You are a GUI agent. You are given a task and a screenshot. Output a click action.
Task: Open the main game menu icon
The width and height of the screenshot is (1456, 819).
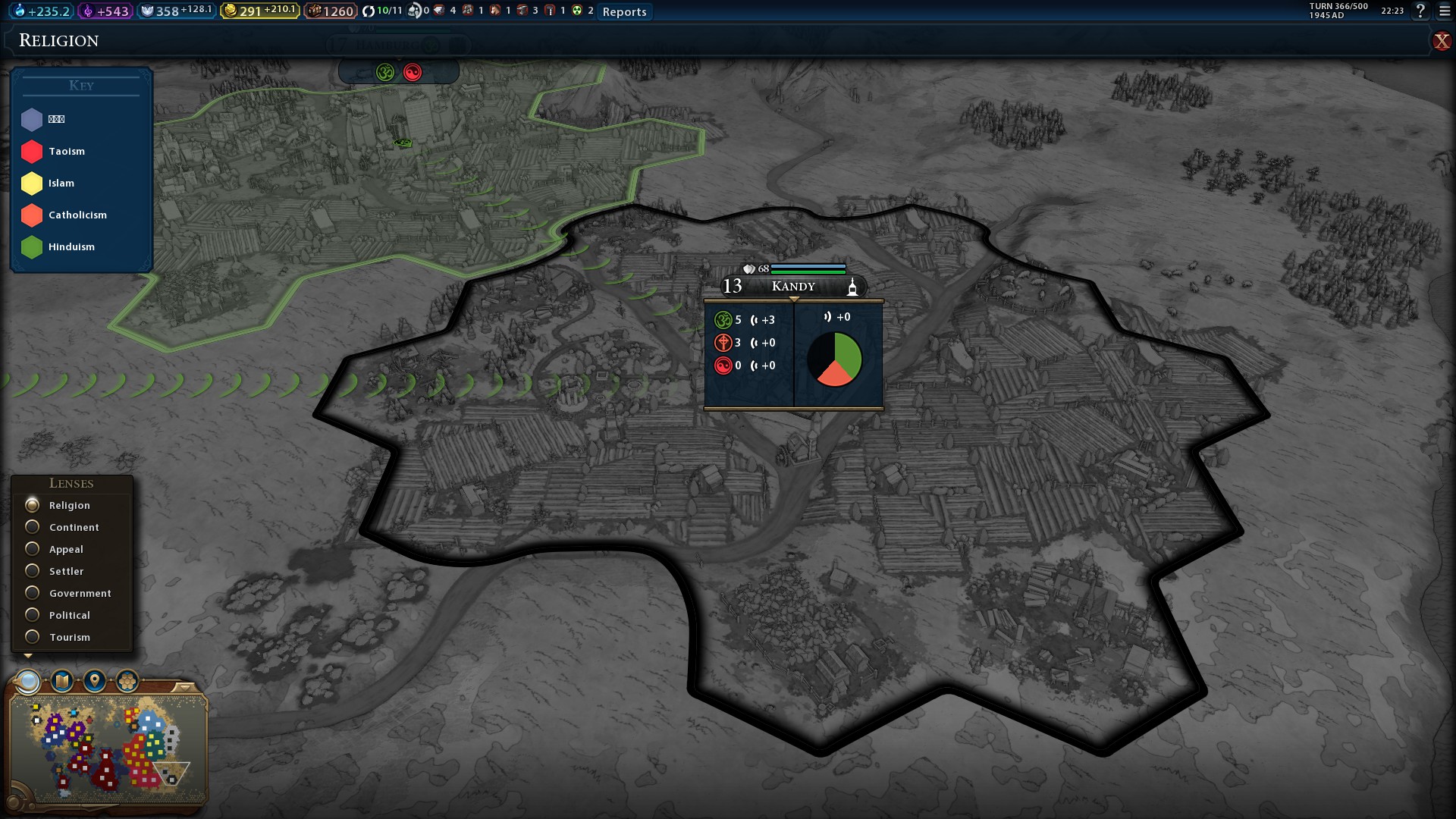point(1445,11)
